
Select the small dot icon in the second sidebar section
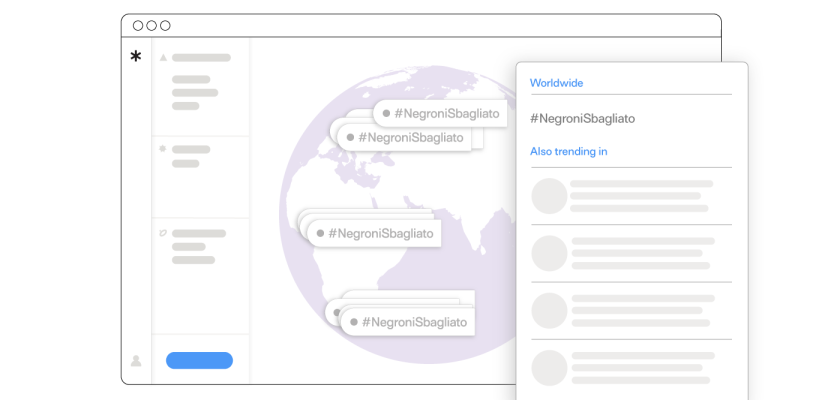pyautogui.click(x=163, y=149)
